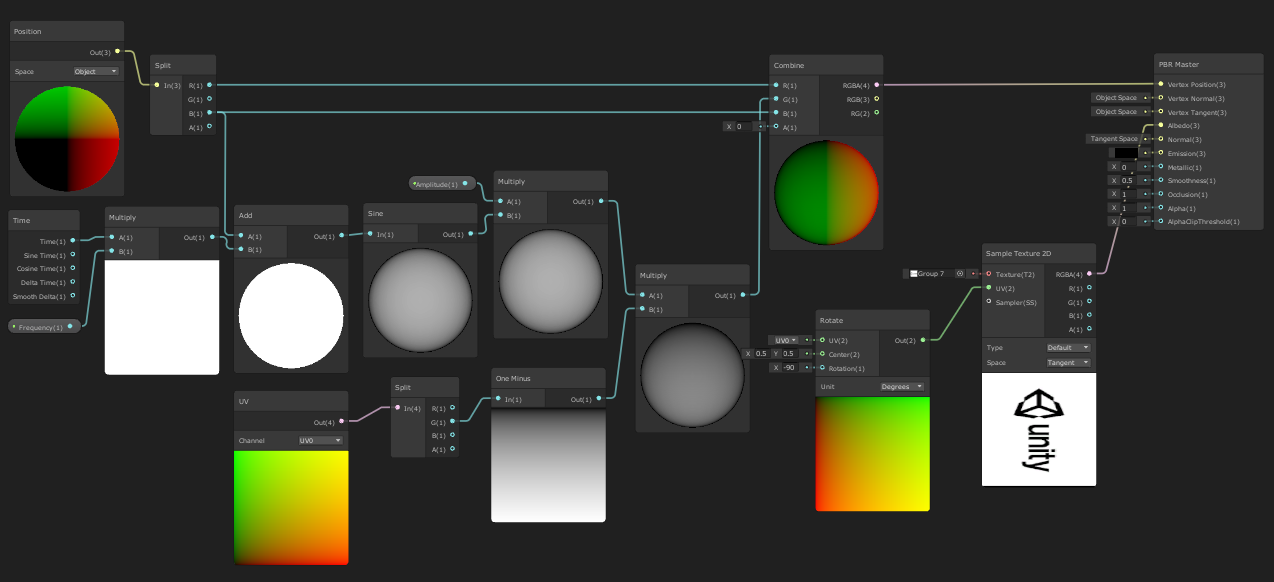Select the Amplitude property node
Image resolution: width=1274 pixels, height=582 pixels.
tap(440, 184)
